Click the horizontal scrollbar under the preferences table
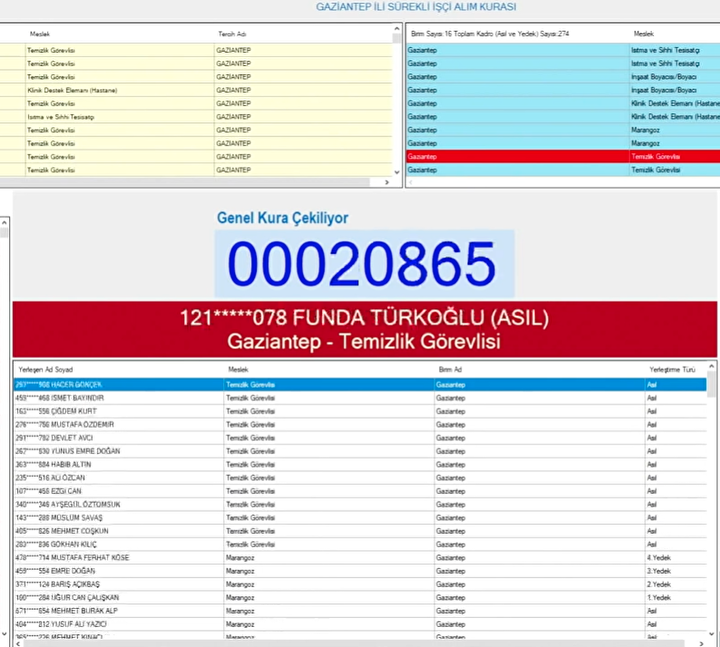 pos(185,182)
